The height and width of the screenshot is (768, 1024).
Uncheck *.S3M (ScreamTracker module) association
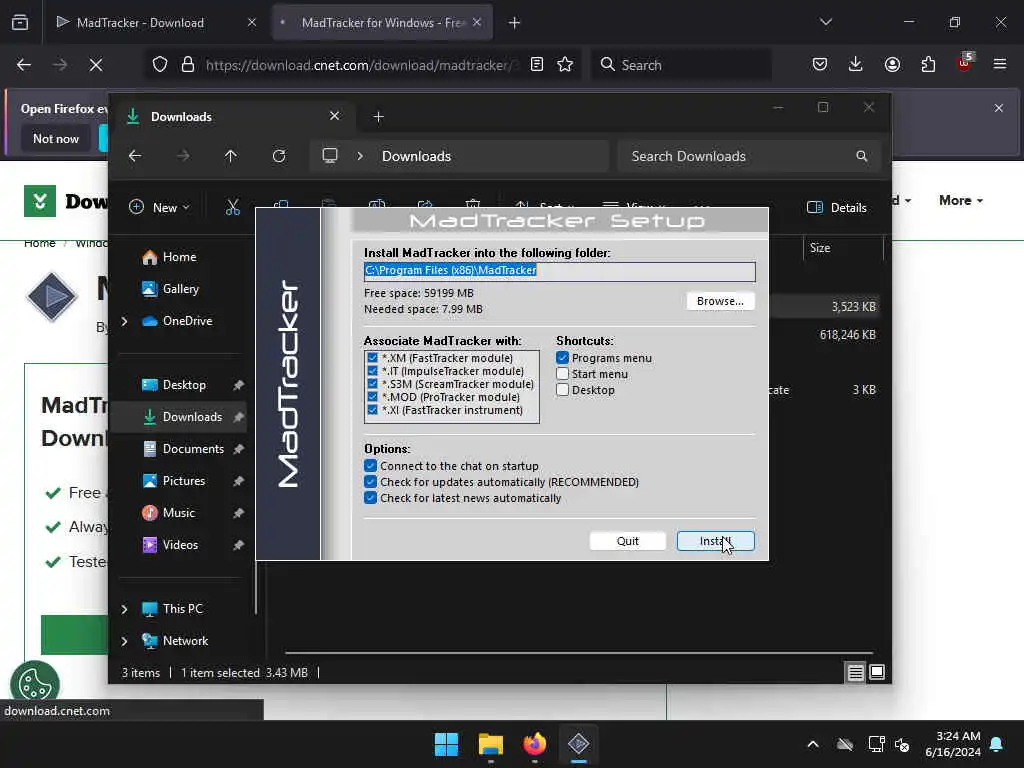tap(372, 384)
